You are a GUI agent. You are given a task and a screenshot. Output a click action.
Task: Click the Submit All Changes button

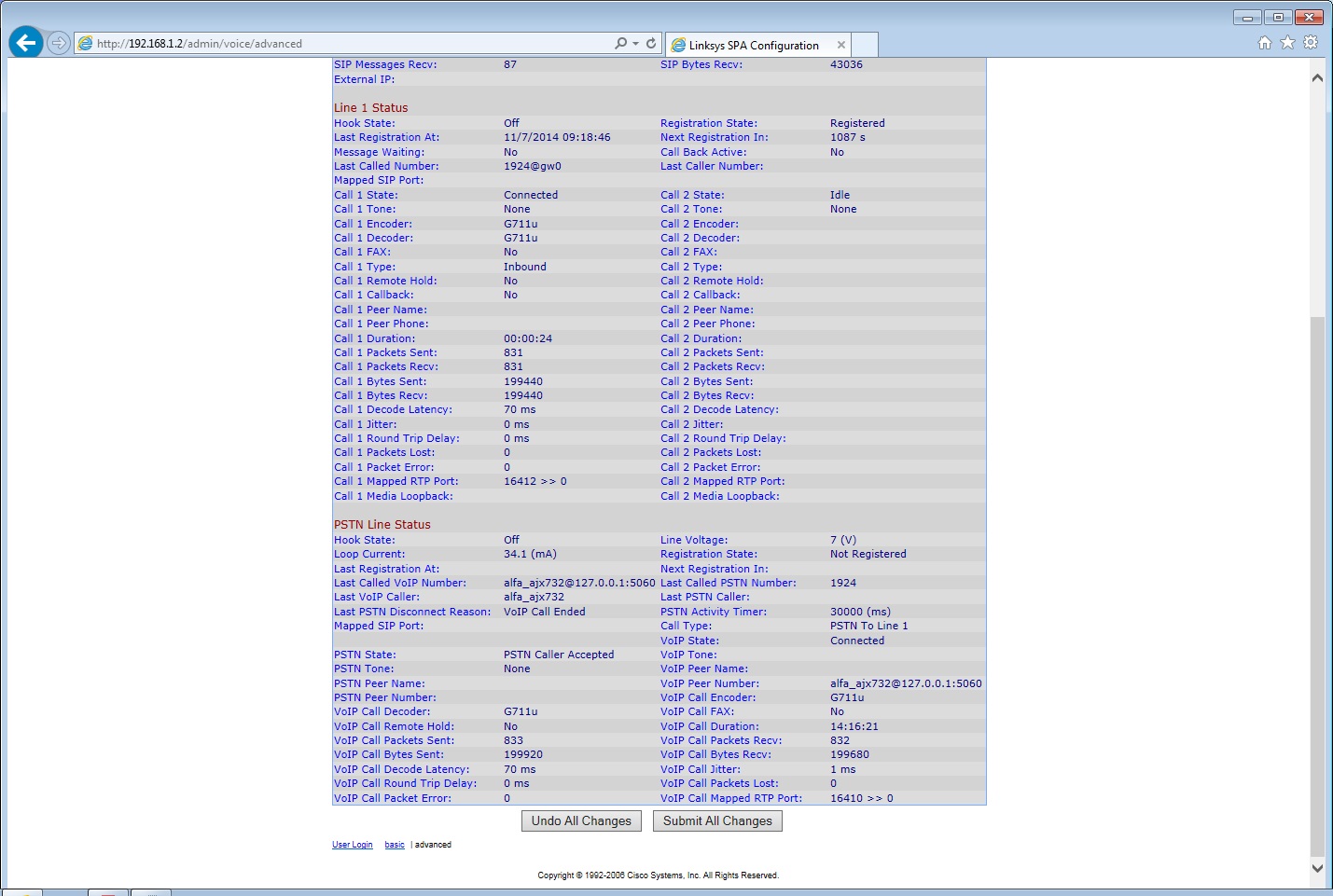pyautogui.click(x=717, y=820)
